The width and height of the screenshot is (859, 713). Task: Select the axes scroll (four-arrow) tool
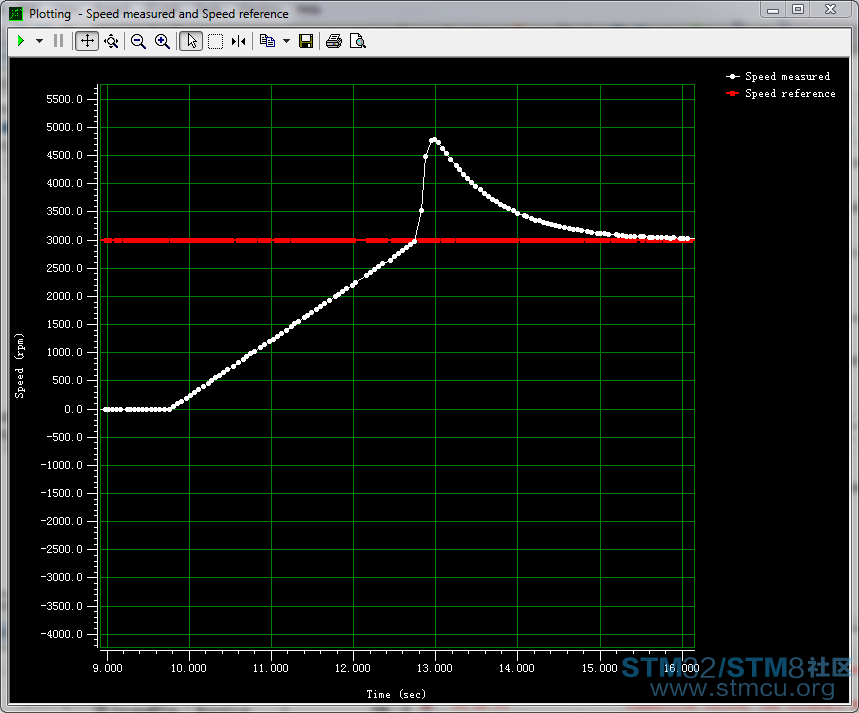[87, 41]
